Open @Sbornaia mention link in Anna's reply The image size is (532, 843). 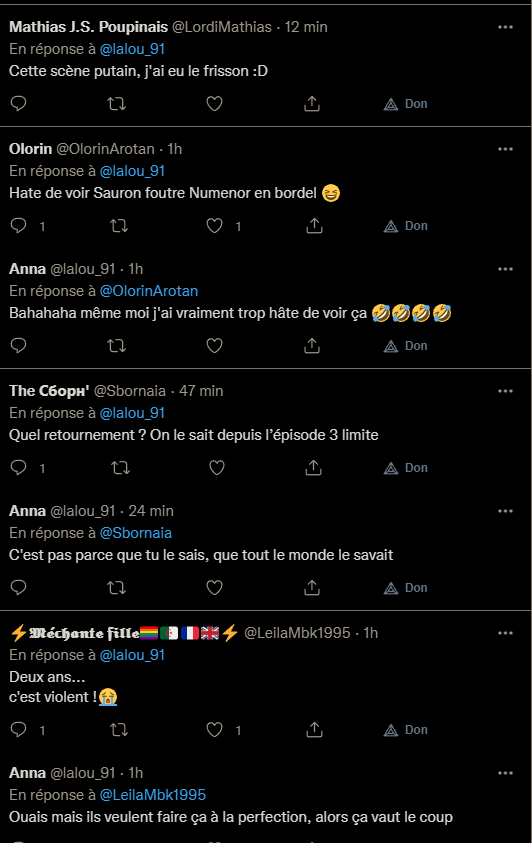coord(135,533)
